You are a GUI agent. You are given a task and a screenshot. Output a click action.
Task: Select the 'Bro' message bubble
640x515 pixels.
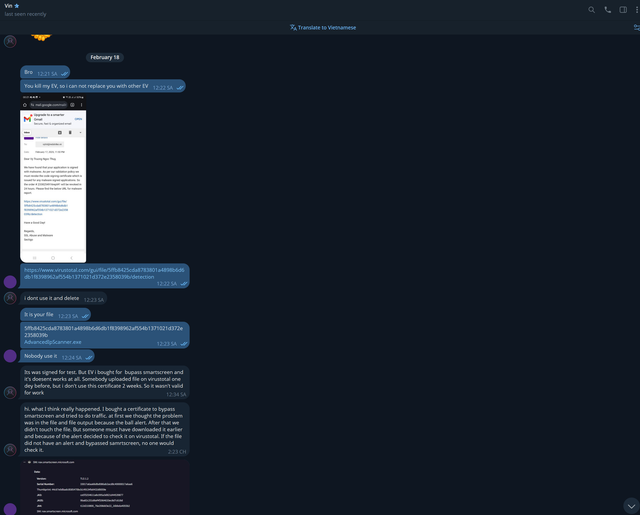click(x=45, y=72)
